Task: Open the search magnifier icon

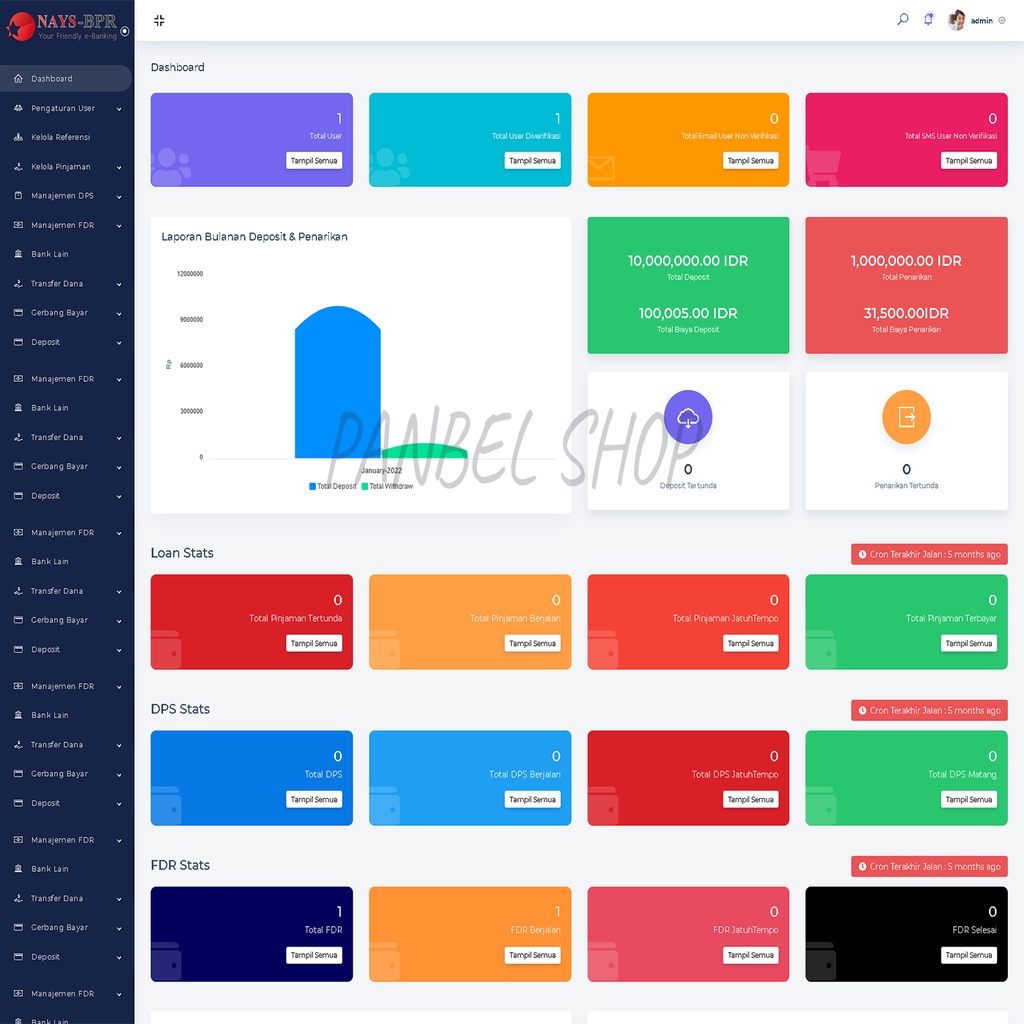Action: (903, 20)
